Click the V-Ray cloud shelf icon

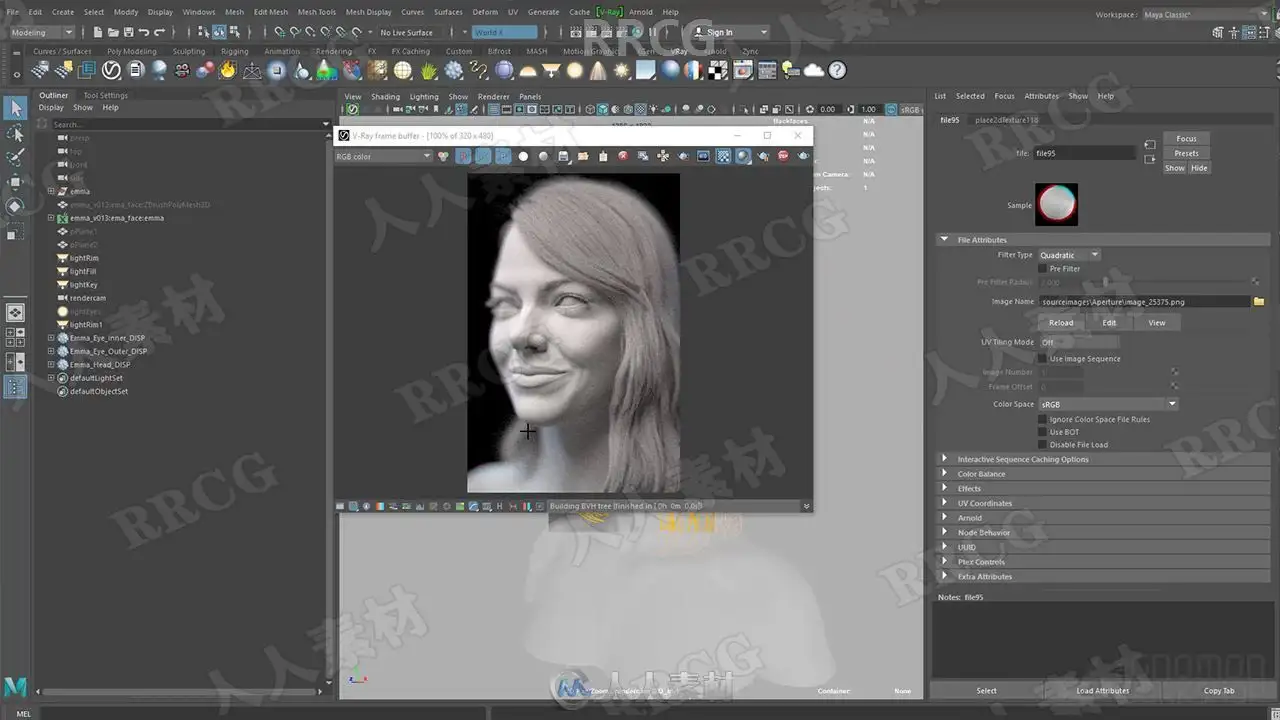coord(814,70)
